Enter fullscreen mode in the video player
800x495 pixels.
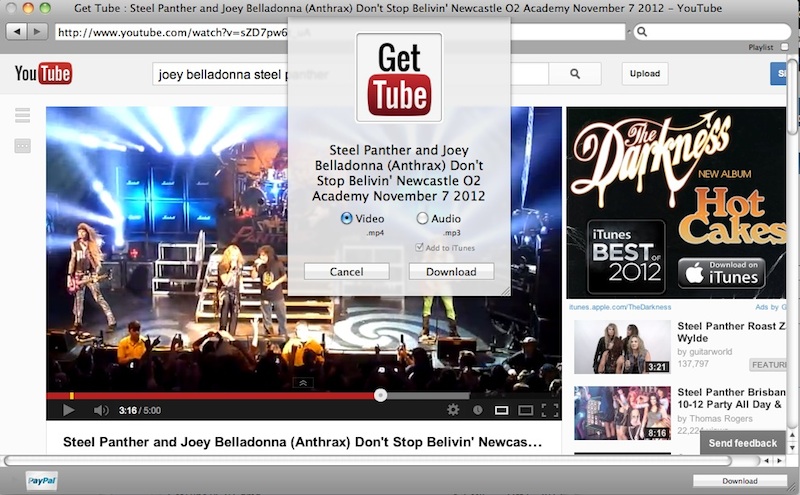coord(549,410)
